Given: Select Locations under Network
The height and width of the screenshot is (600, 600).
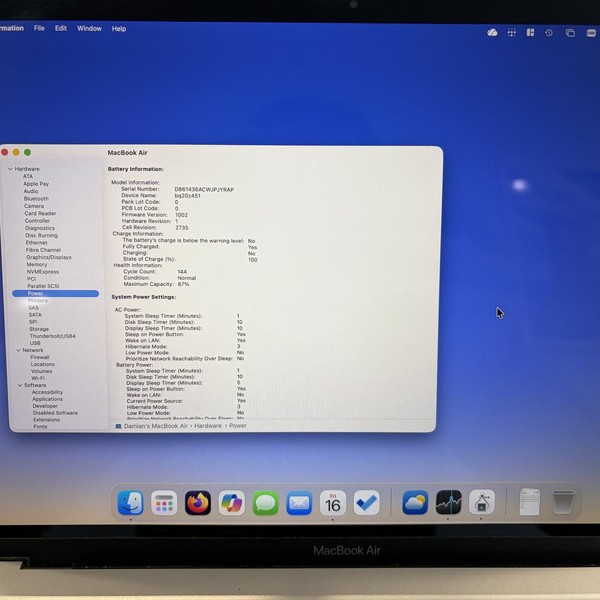Looking at the screenshot, I should pos(42,364).
